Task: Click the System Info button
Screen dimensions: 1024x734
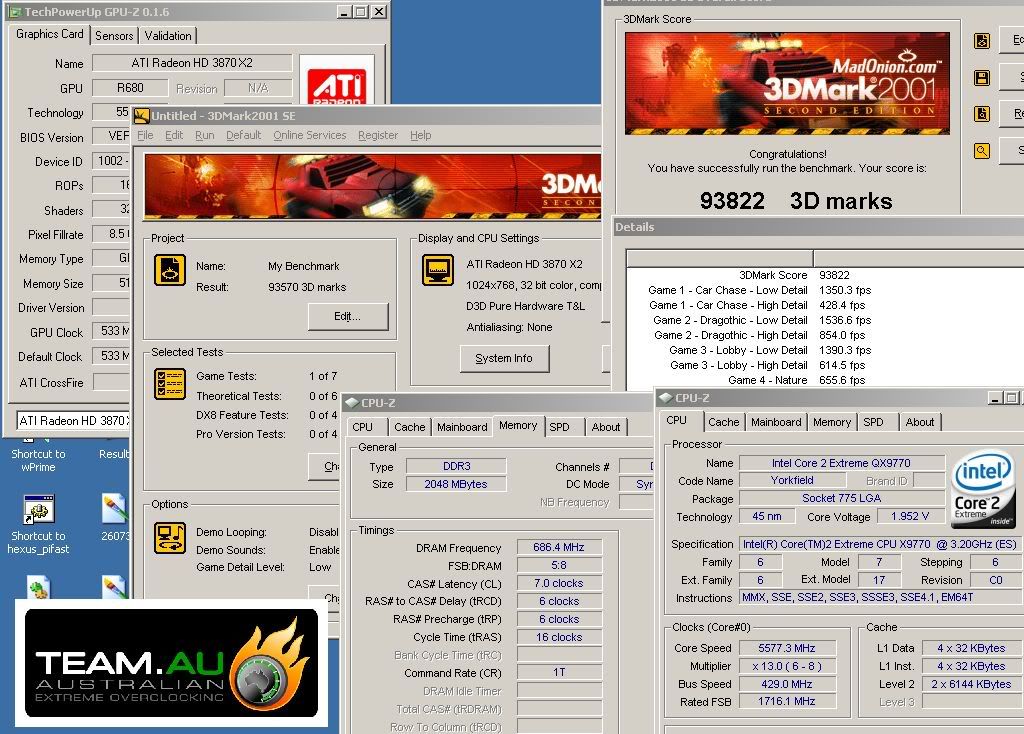Action: click(504, 359)
